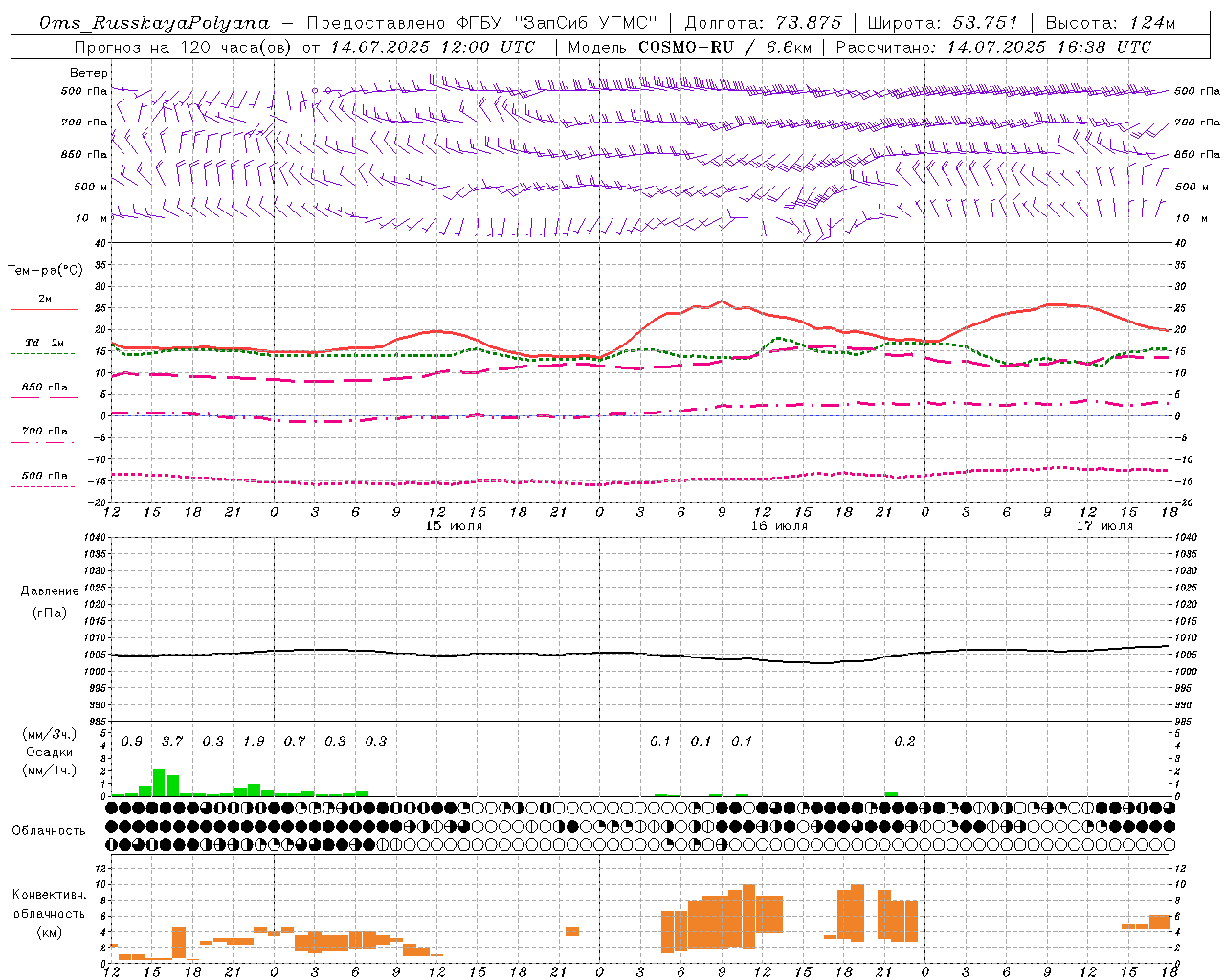This screenshot has width=1225, height=980.
Task: Select the precipitation value "0.9"
Action: tap(132, 742)
